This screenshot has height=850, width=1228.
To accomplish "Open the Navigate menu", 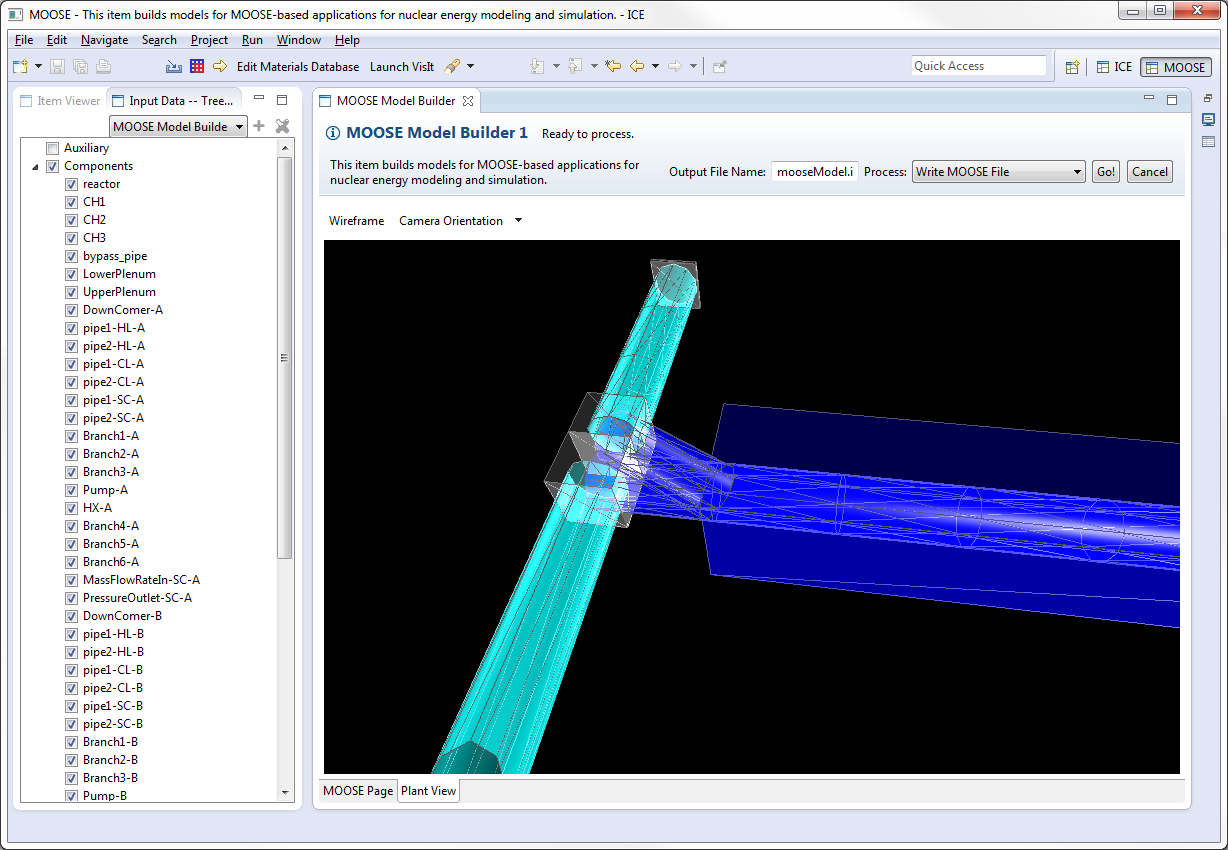I will tap(104, 40).
